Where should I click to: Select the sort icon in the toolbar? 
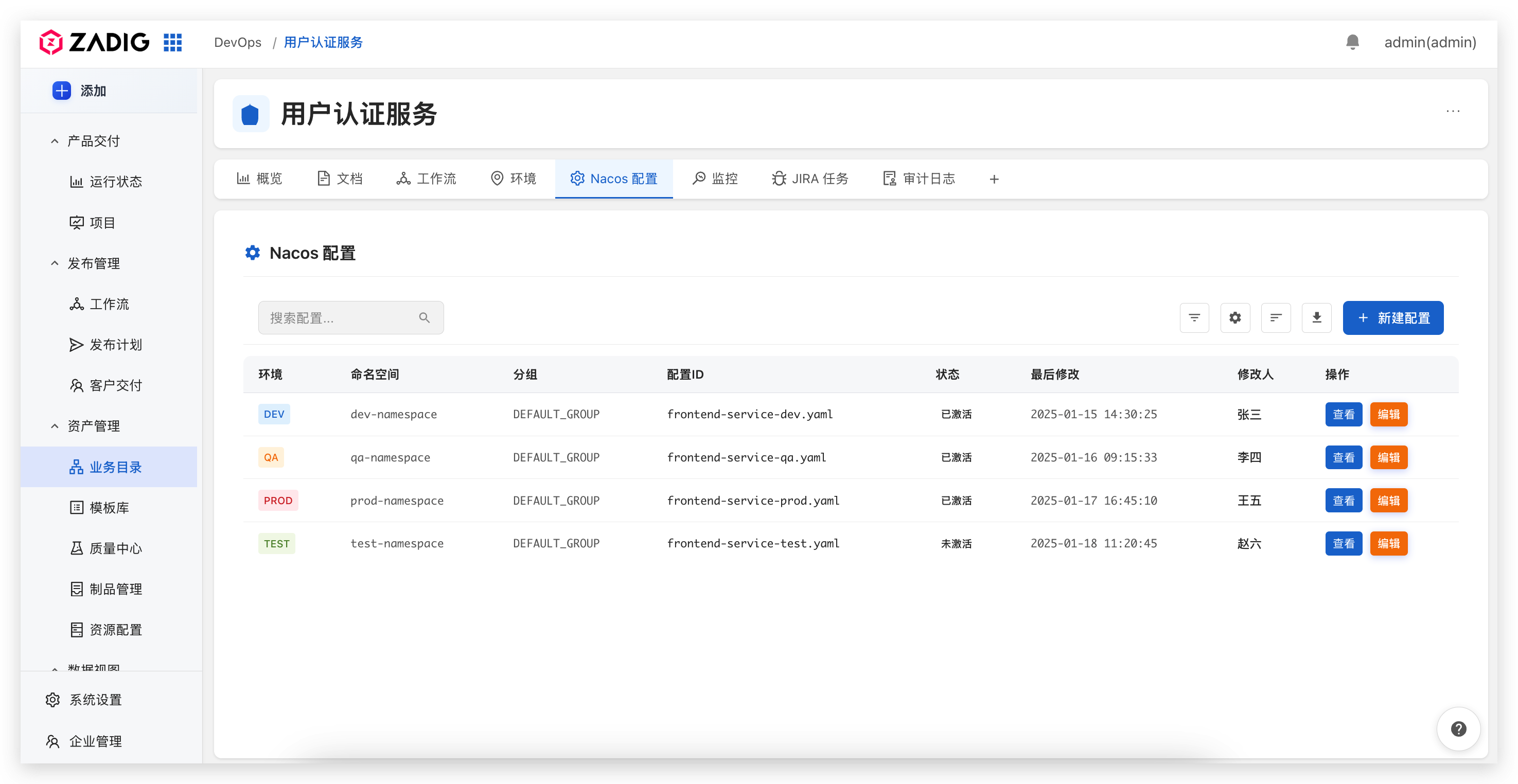(1276, 317)
